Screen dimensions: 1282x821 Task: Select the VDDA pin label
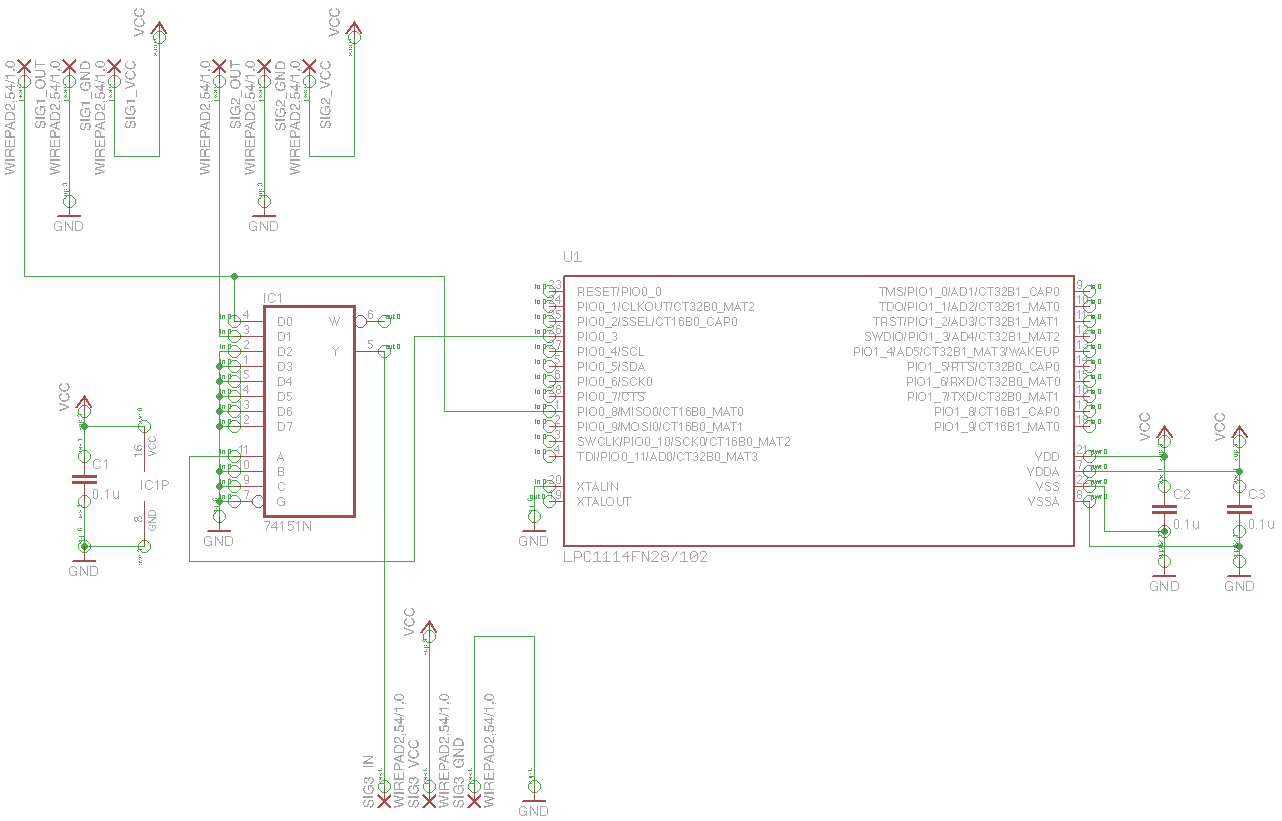[x=1043, y=472]
